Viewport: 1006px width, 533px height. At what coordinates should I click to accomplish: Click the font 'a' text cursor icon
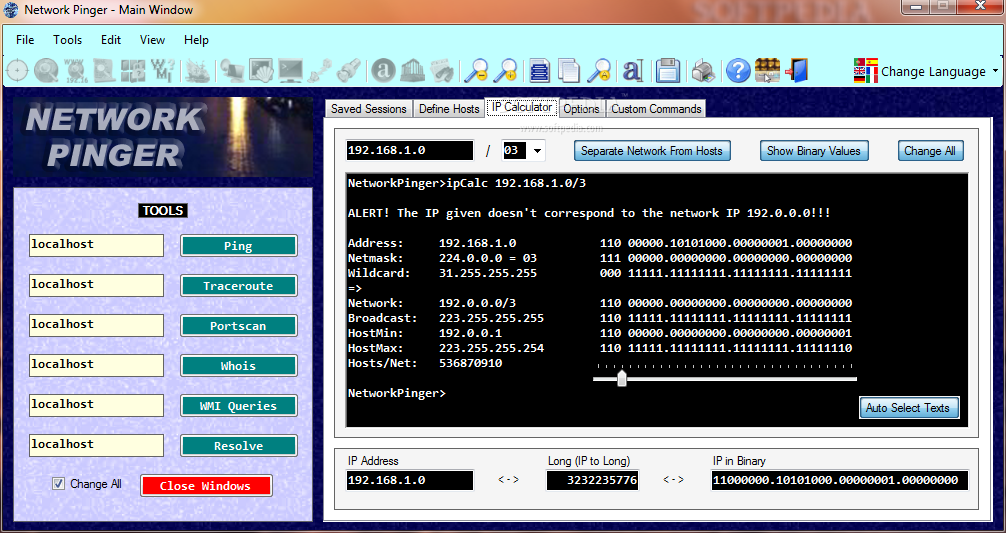tap(633, 71)
